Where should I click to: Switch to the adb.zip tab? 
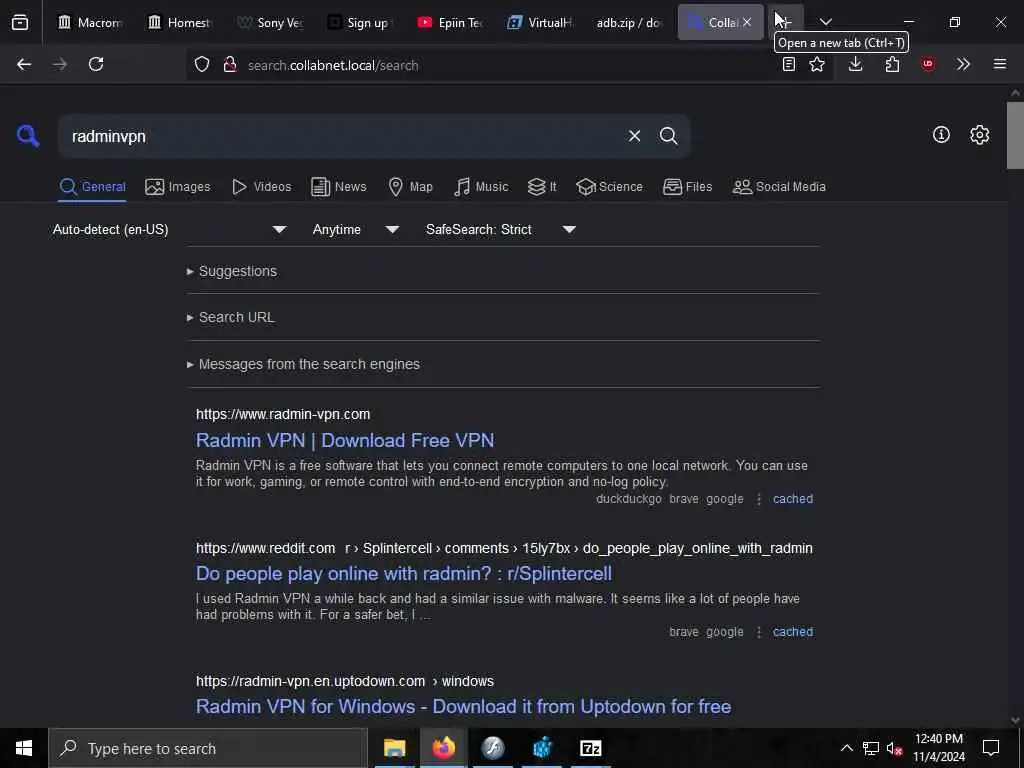(630, 22)
